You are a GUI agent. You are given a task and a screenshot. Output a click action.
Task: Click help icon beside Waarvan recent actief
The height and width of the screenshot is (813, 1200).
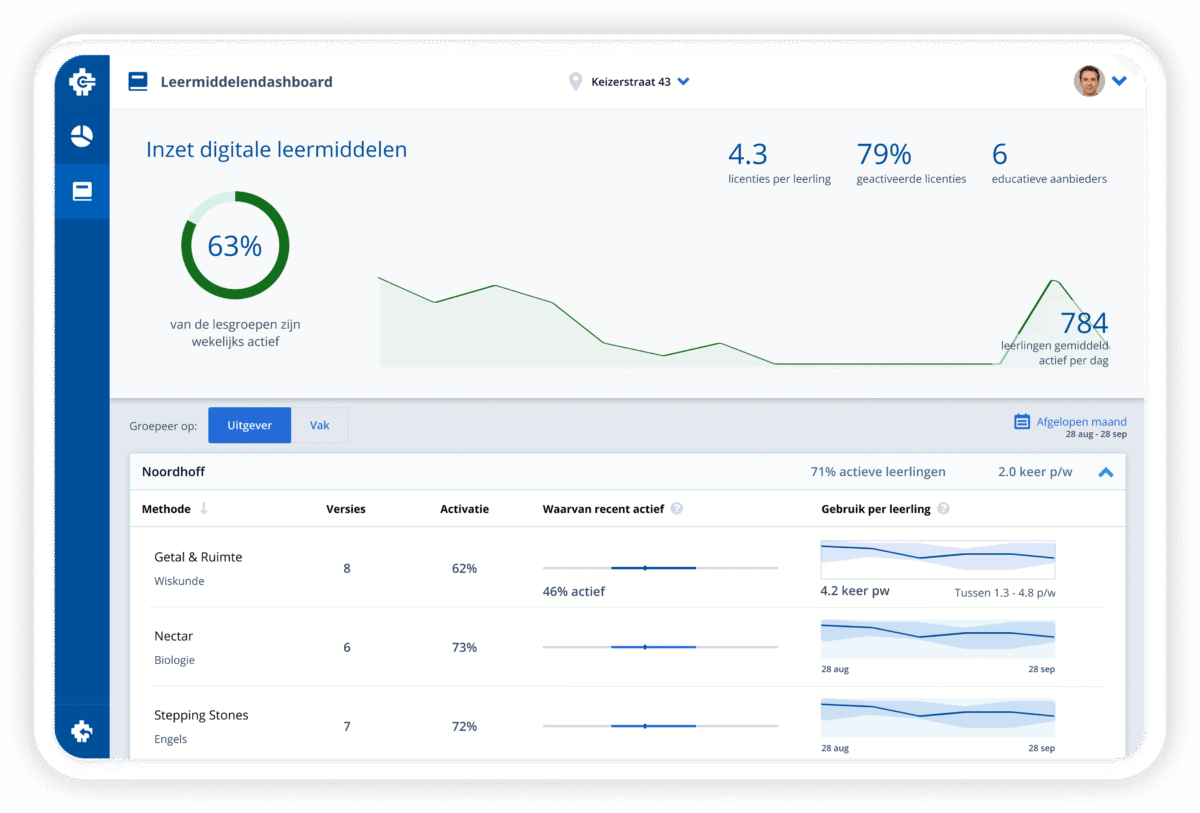[677, 509]
